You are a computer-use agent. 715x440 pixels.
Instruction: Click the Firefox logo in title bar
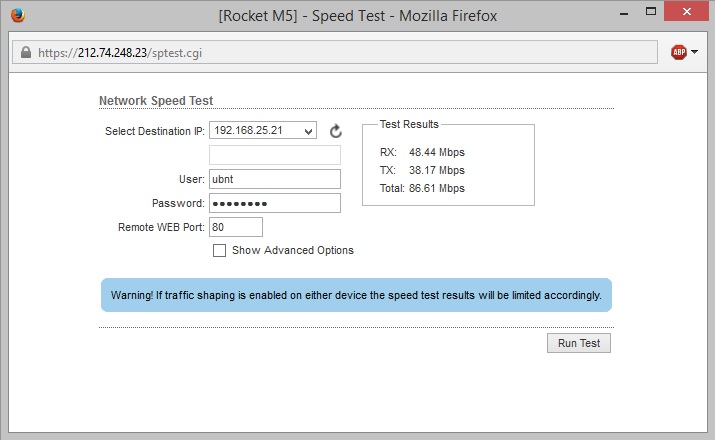click(x=18, y=15)
